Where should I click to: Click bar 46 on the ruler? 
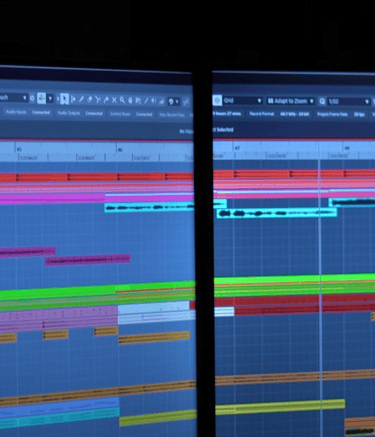coord(120,150)
